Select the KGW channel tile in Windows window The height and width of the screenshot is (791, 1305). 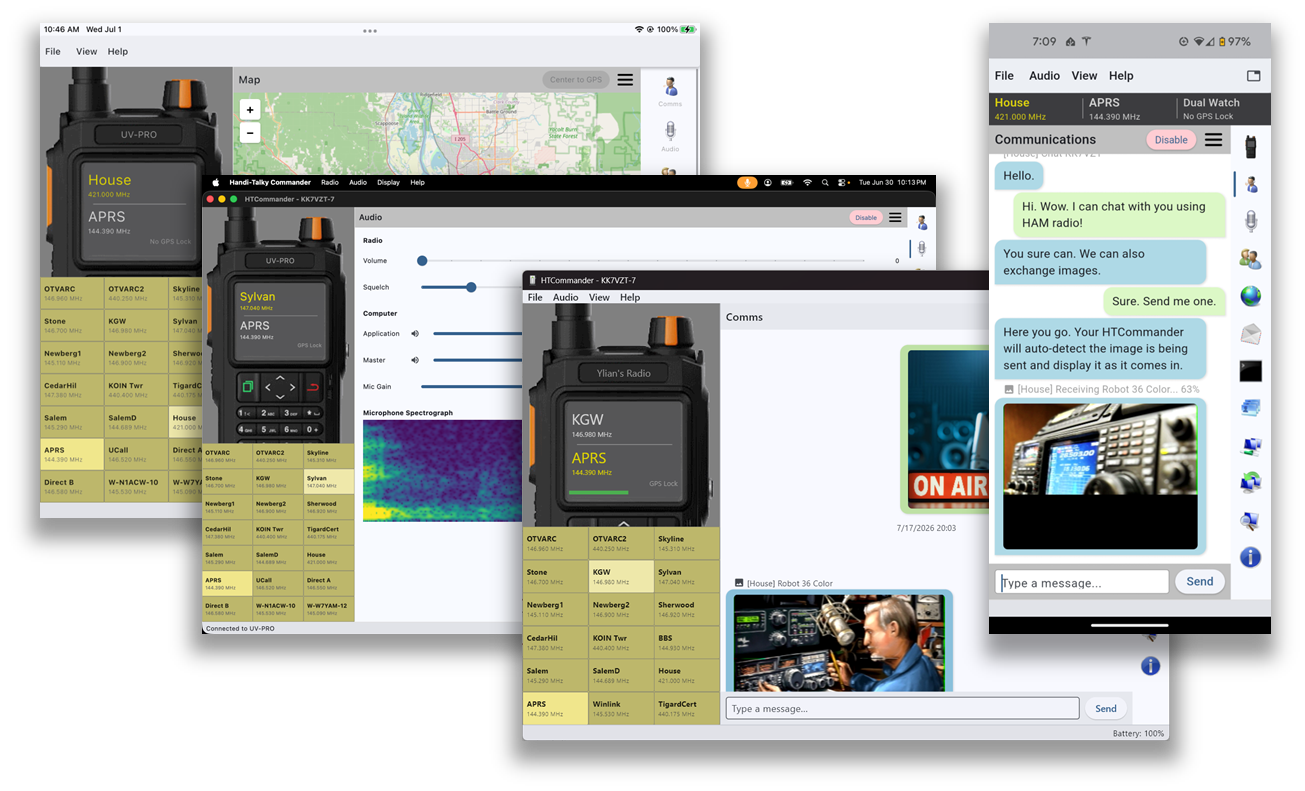point(621,577)
